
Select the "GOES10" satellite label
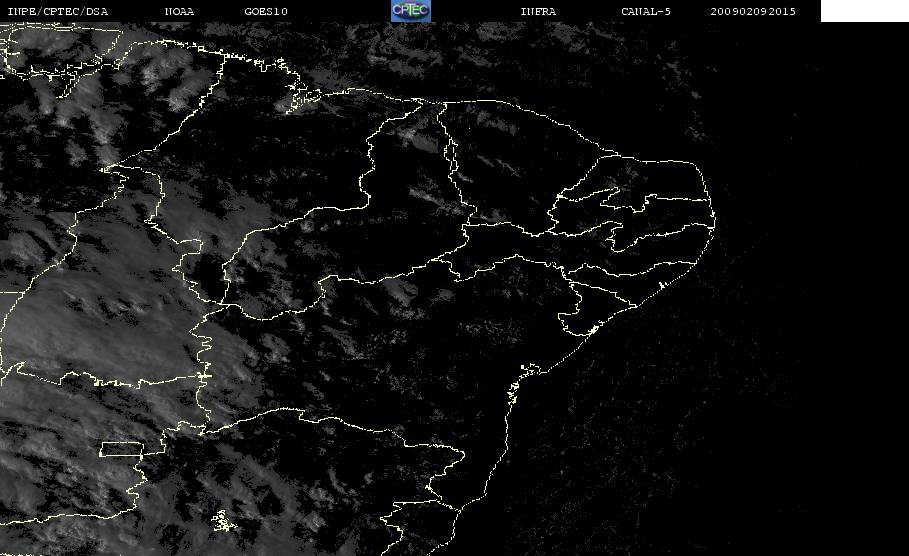(266, 12)
